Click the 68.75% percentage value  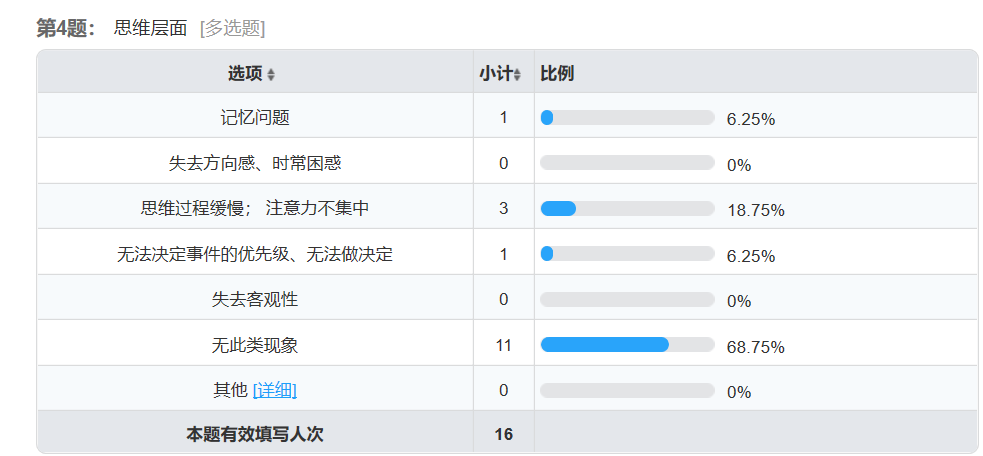tap(756, 347)
